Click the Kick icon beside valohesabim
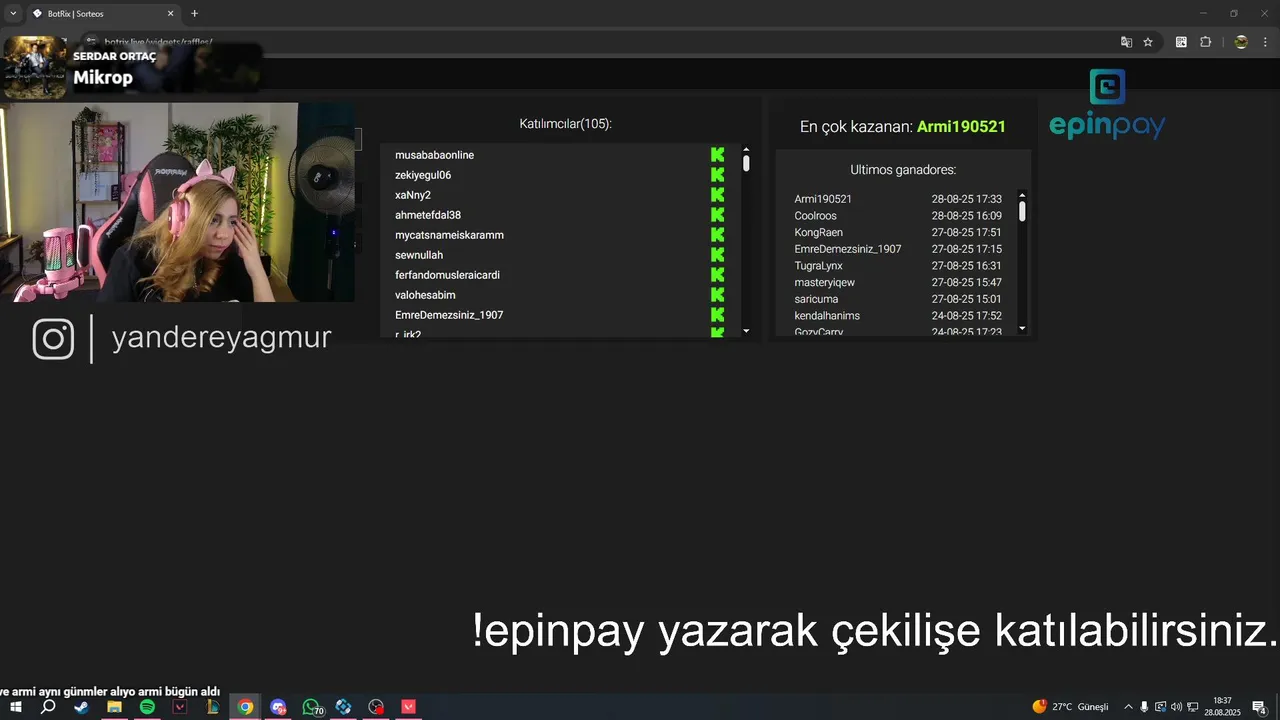 tap(717, 295)
